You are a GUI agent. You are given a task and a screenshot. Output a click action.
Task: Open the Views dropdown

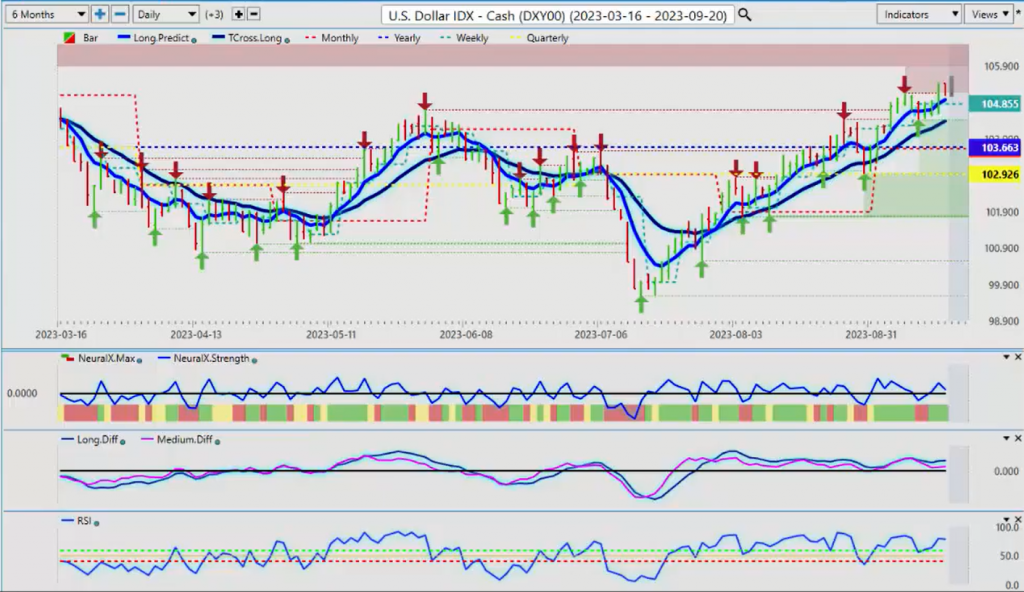(x=989, y=14)
